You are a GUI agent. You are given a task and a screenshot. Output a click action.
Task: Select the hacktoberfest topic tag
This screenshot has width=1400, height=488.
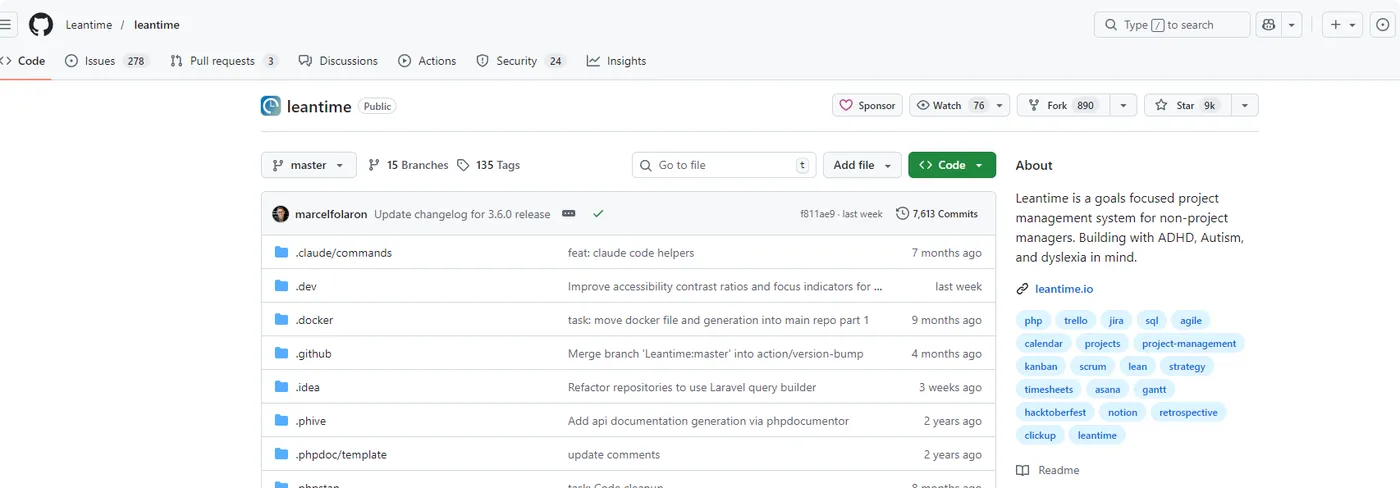[x=1055, y=413]
